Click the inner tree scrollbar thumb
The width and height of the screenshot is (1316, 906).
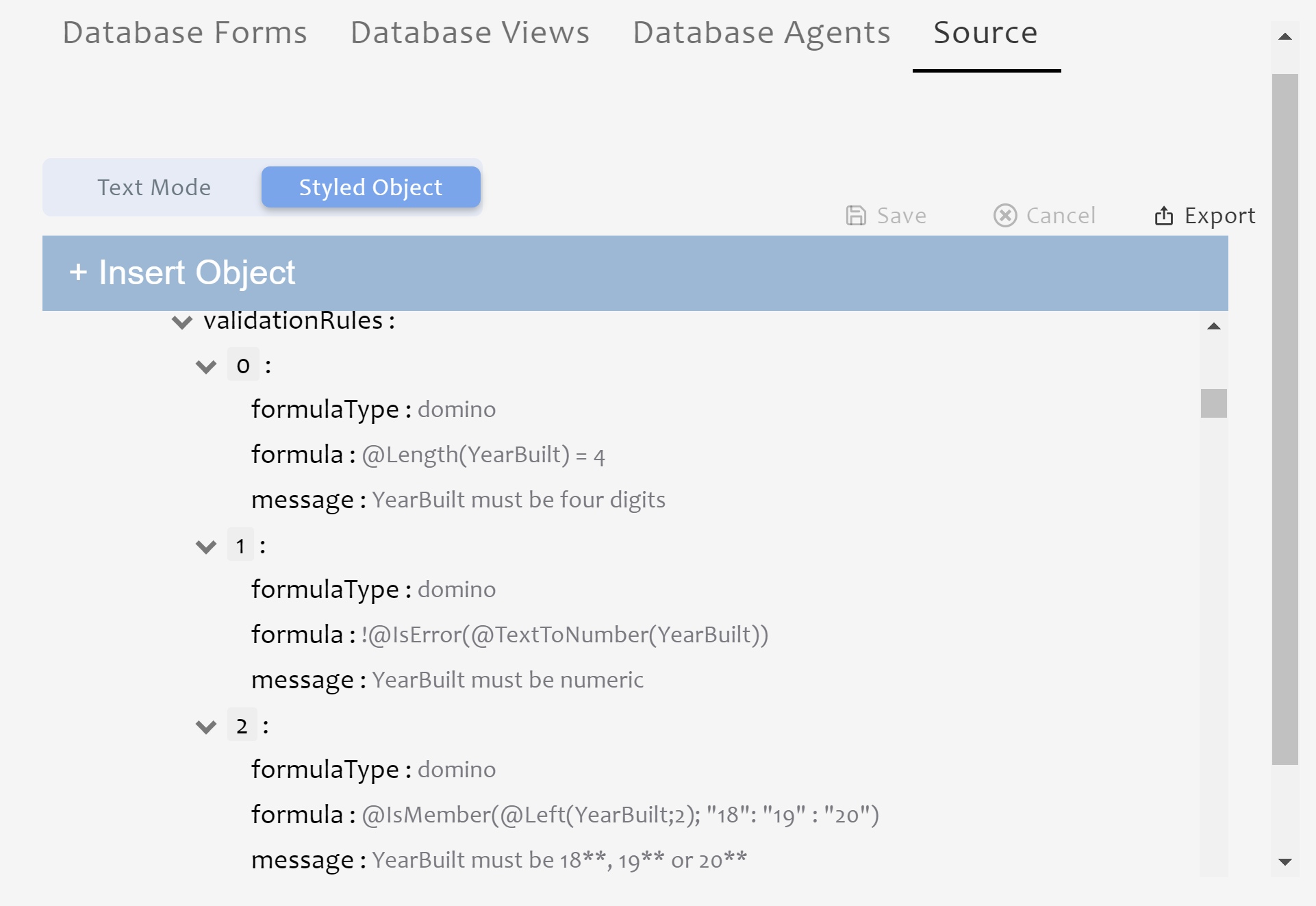tap(1214, 403)
